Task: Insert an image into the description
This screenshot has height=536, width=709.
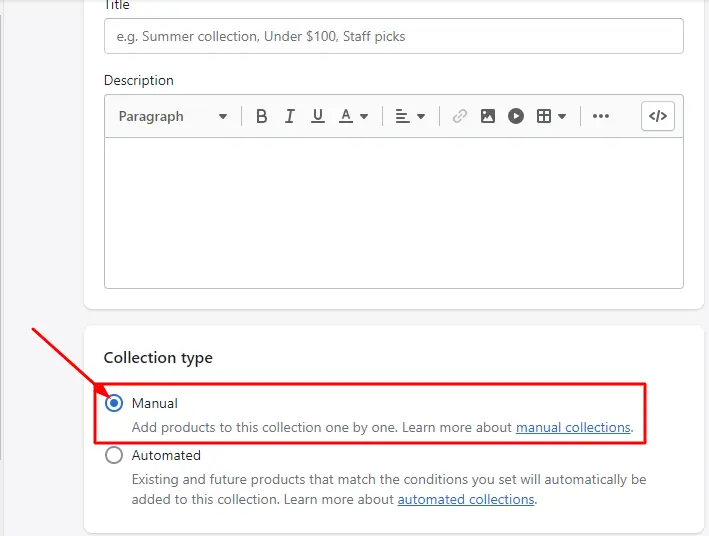Action: coord(488,116)
